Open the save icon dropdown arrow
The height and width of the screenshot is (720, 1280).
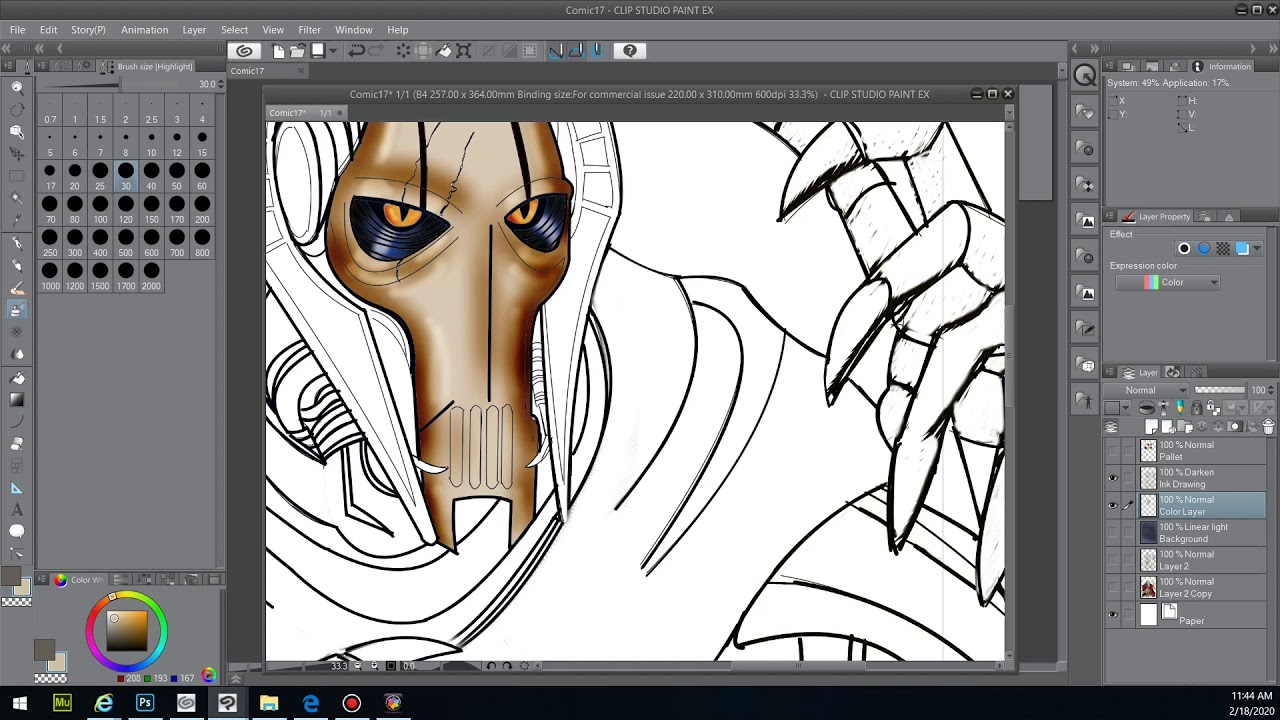[x=333, y=51]
